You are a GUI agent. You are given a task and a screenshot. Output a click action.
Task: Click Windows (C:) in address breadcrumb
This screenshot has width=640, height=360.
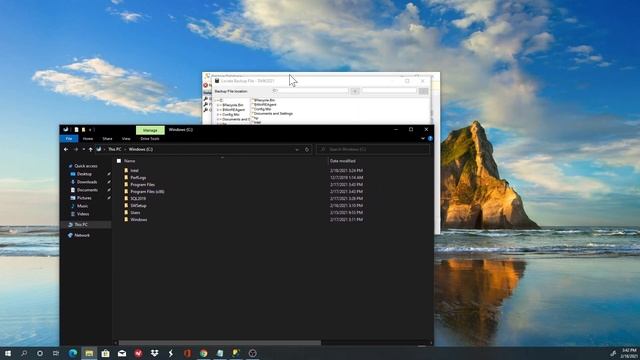click(x=141, y=149)
